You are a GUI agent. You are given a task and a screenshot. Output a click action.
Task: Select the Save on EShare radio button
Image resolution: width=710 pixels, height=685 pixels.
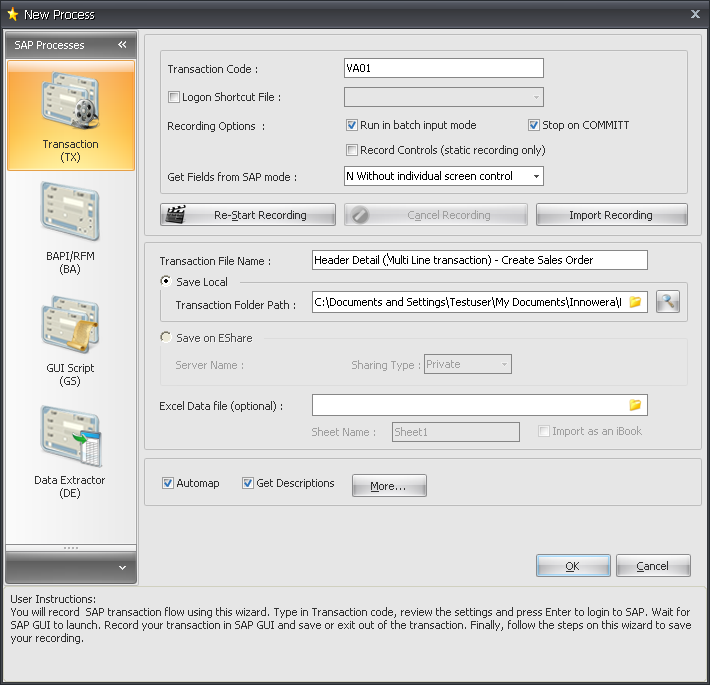click(166, 338)
